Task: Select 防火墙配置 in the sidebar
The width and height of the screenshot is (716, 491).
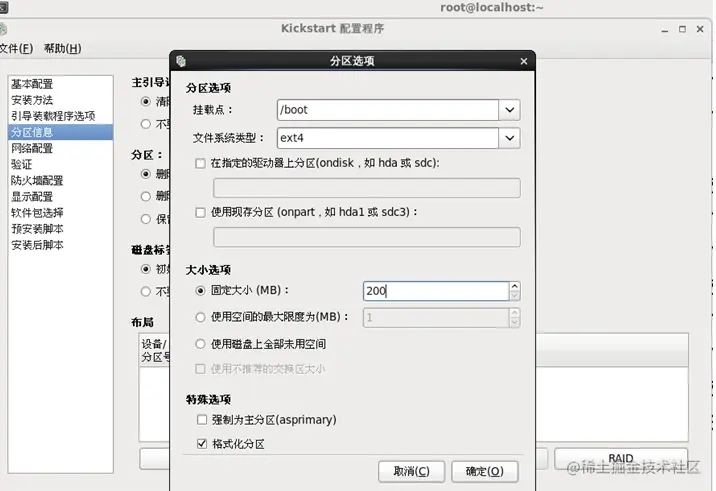Action: [60, 181]
